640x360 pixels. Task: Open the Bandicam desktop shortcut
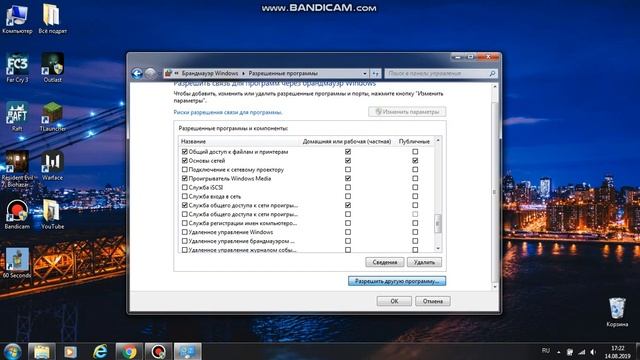(x=17, y=215)
